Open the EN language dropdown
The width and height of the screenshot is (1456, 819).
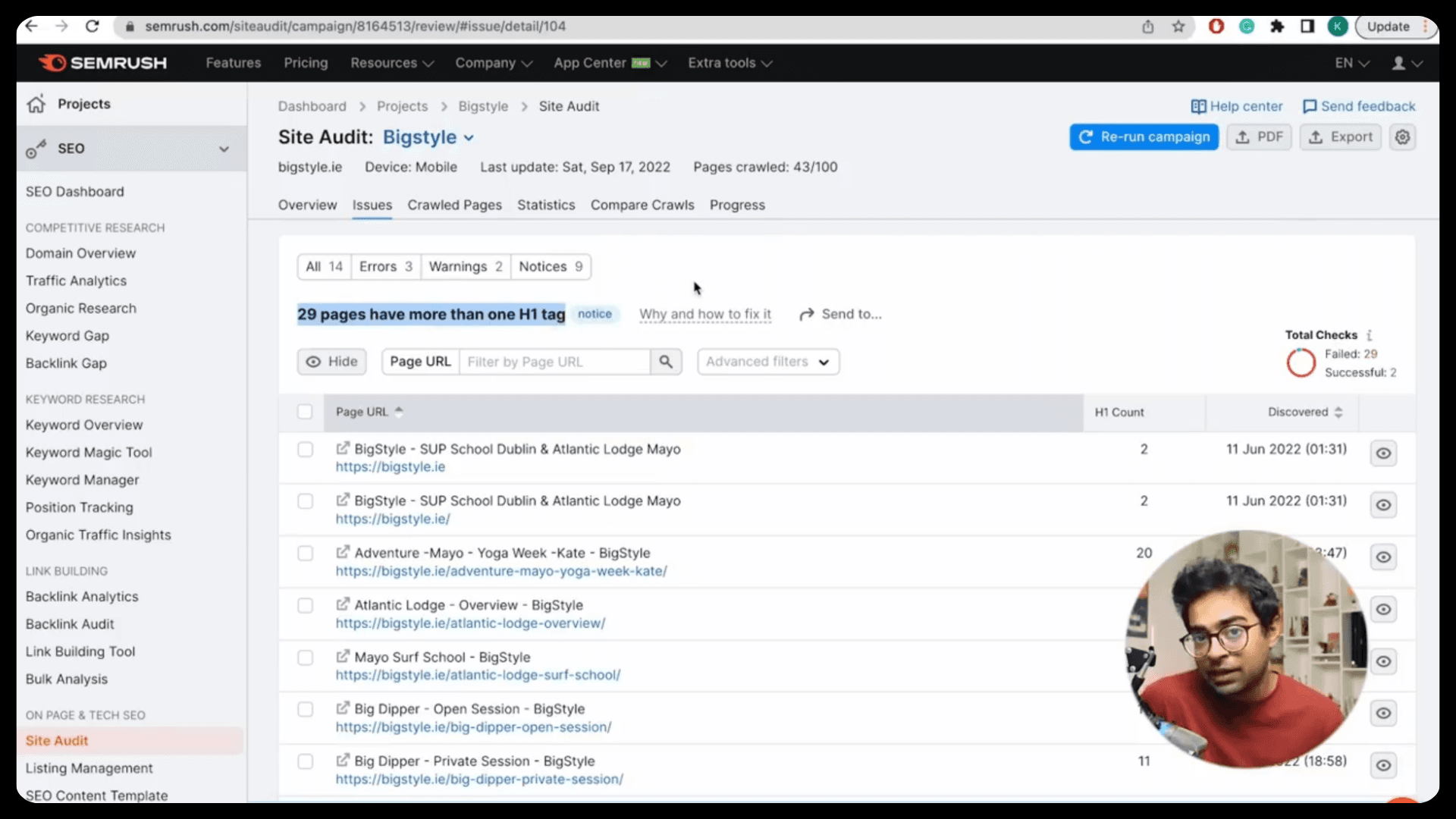point(1352,63)
